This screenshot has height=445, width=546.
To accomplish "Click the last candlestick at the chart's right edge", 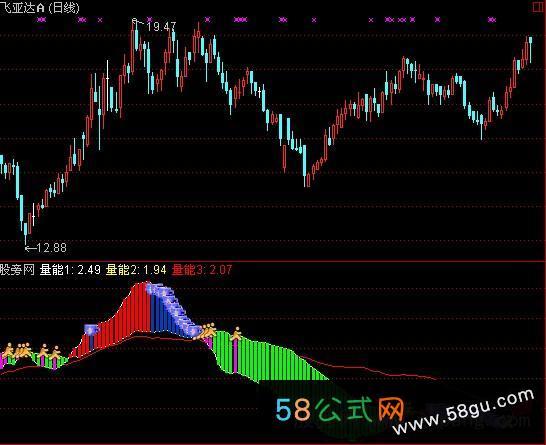I will click(530, 49).
